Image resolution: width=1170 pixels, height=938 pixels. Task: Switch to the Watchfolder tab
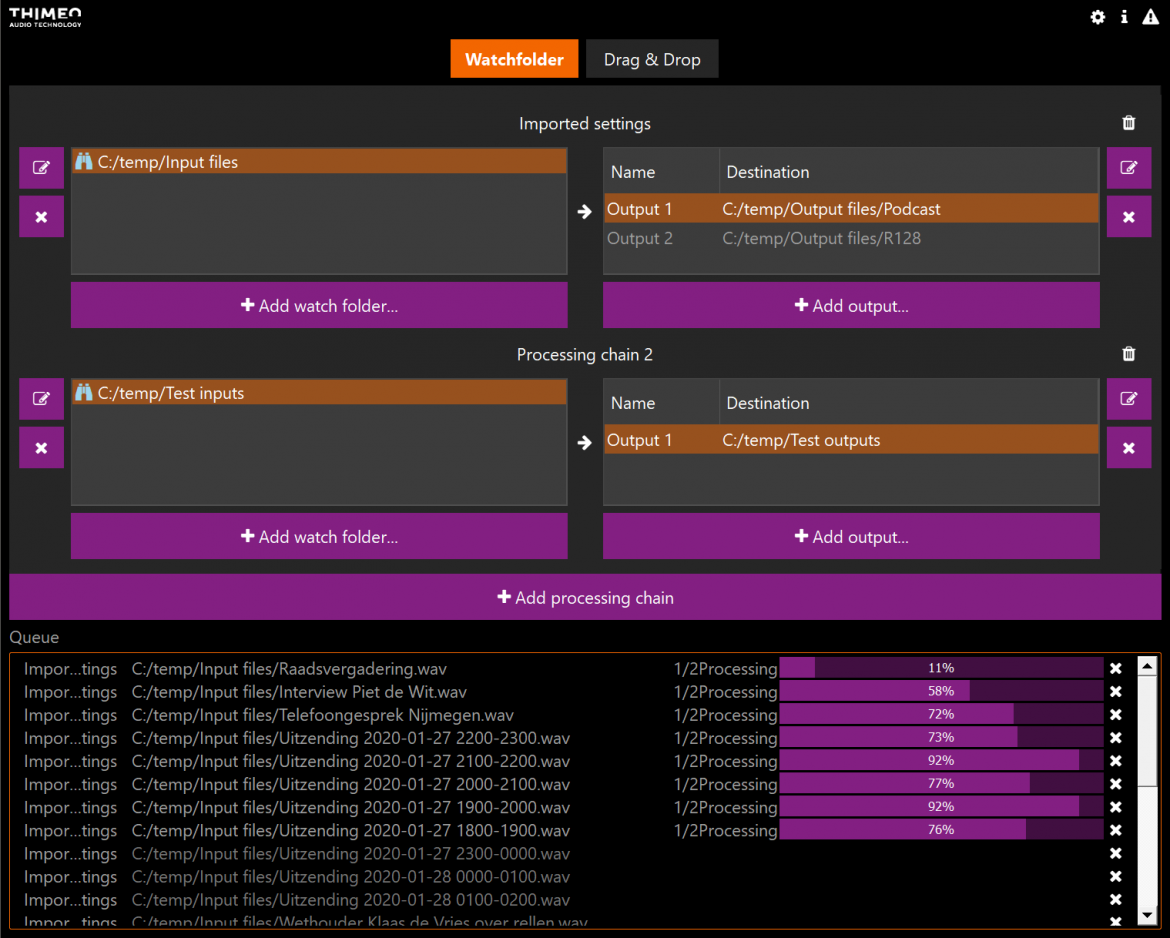(x=514, y=60)
